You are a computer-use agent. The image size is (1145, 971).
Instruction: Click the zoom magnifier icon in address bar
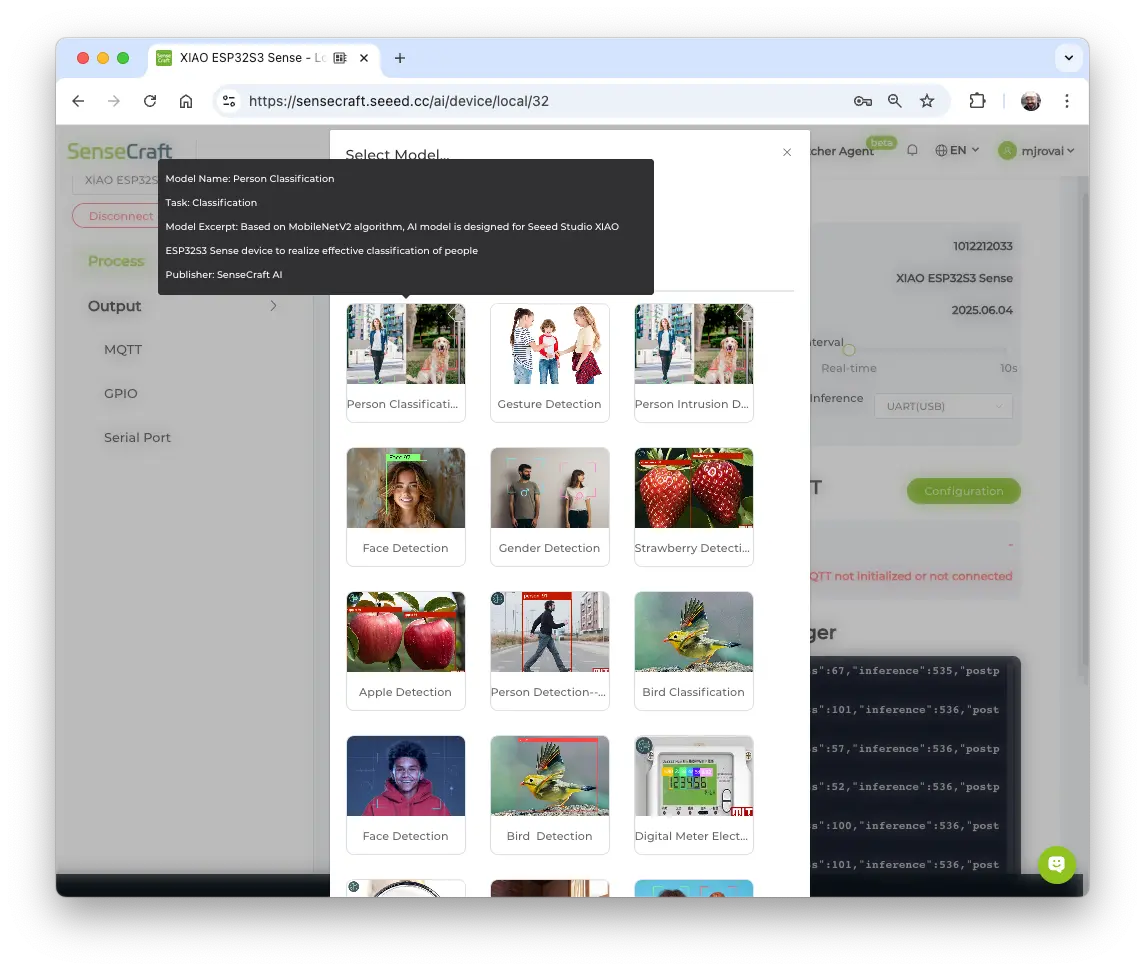894,101
